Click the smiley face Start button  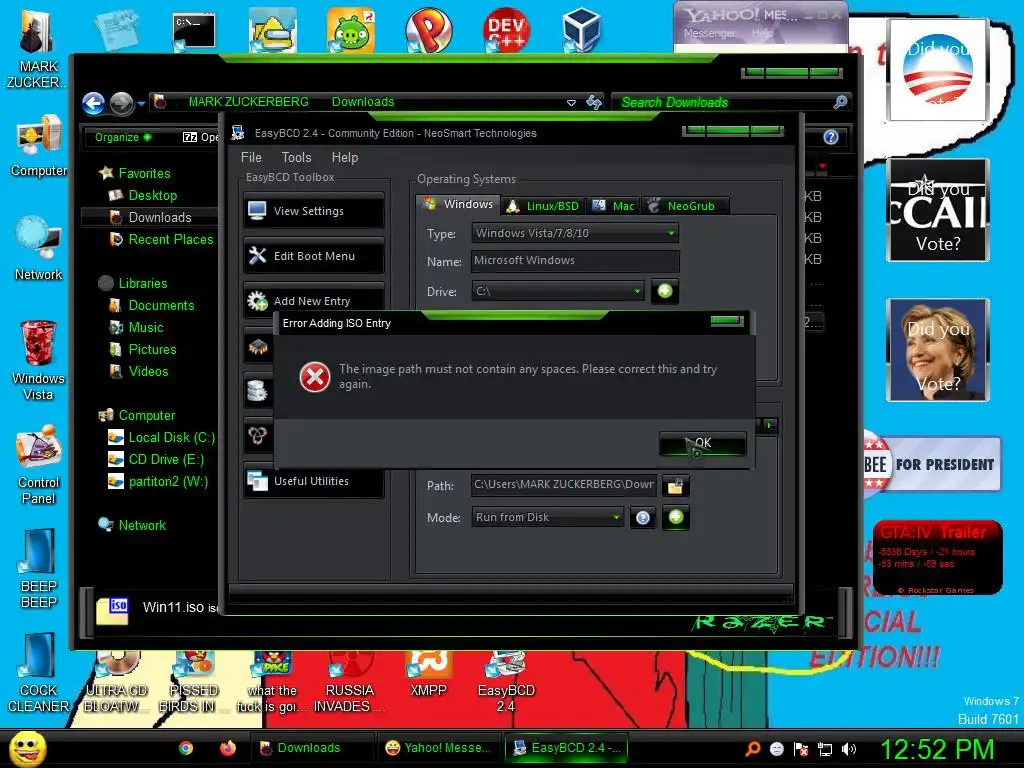27,748
